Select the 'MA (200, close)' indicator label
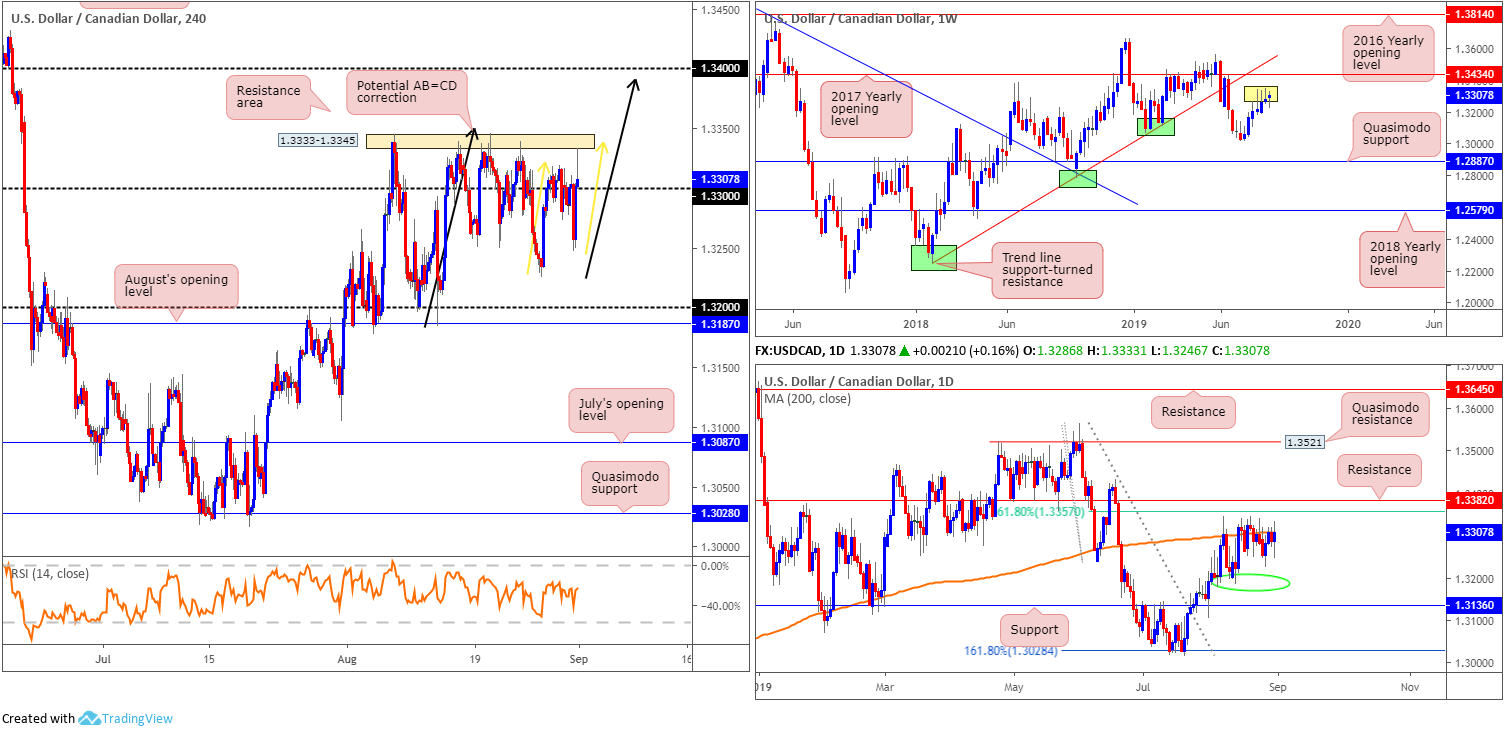1505x730 pixels. click(810, 399)
